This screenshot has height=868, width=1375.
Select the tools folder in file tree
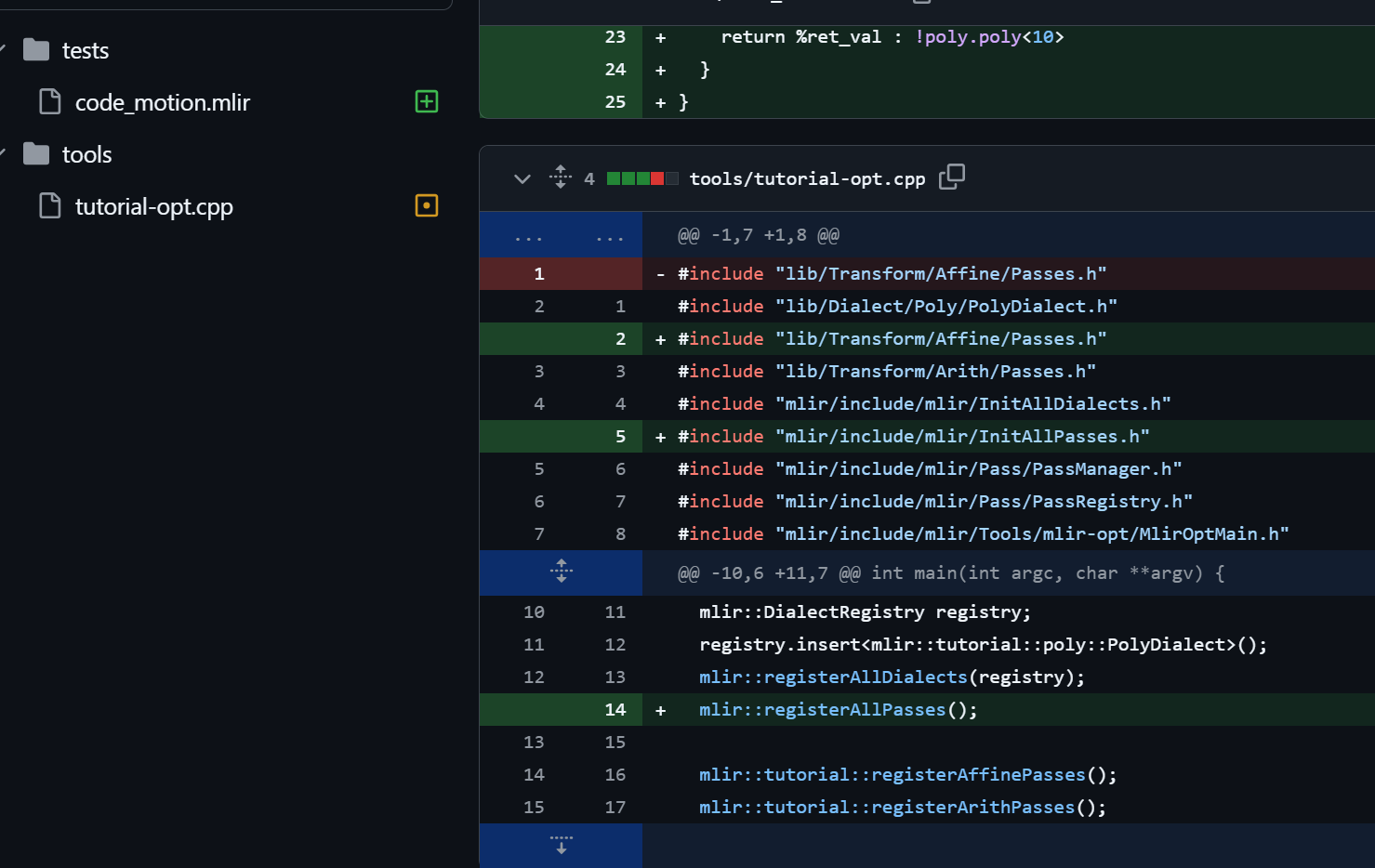pyautogui.click(x=87, y=154)
